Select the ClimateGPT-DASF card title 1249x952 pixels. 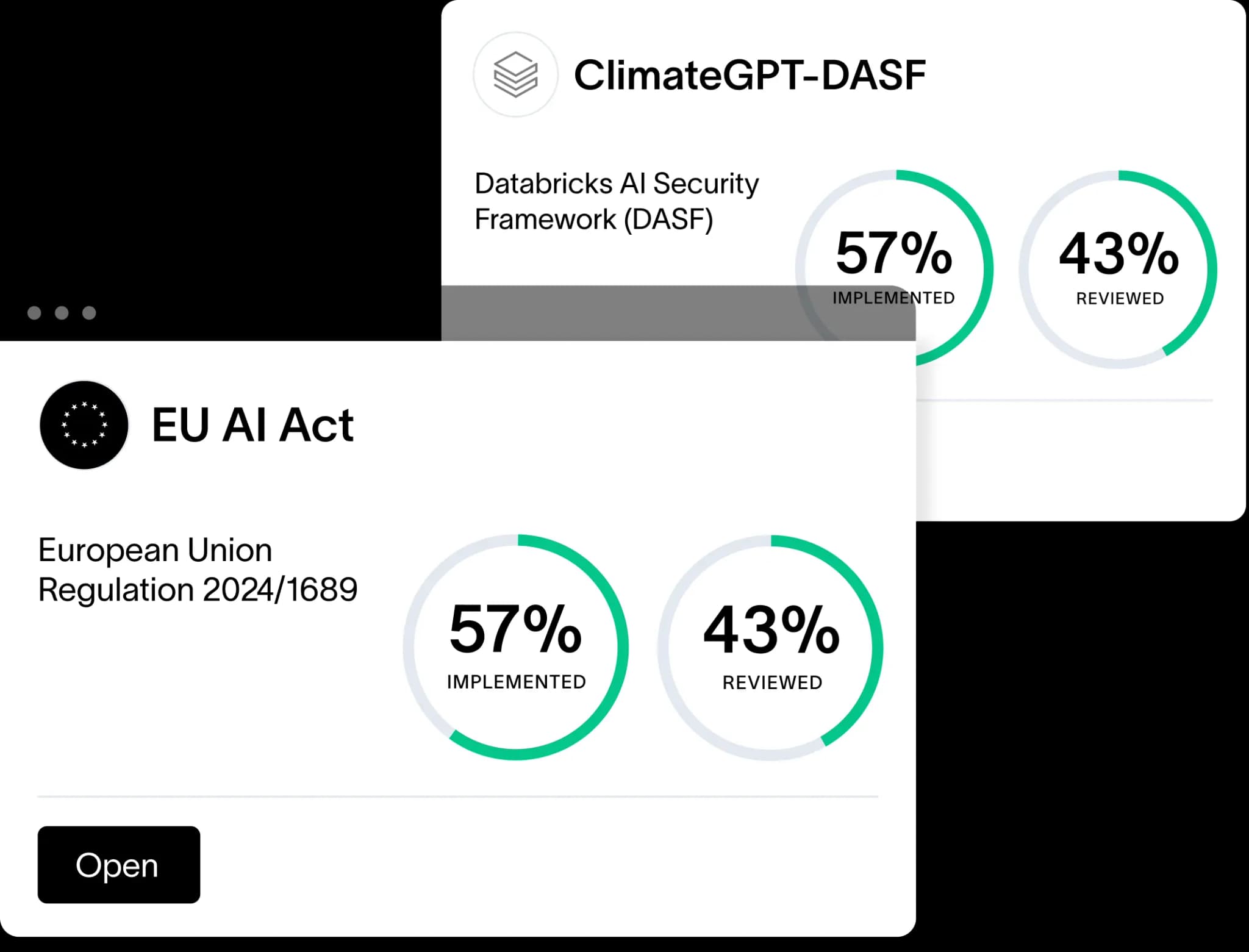(750, 76)
